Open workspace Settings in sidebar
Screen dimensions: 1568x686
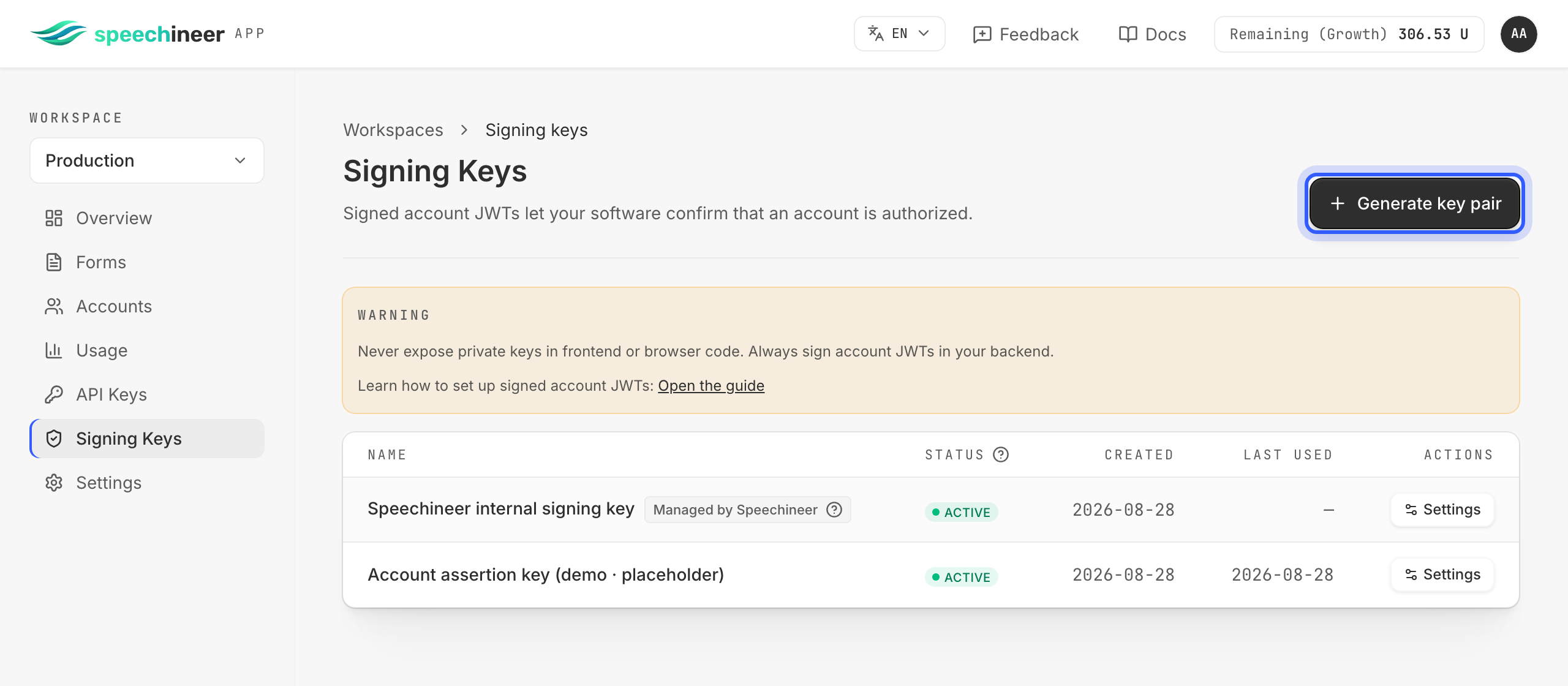click(x=147, y=483)
